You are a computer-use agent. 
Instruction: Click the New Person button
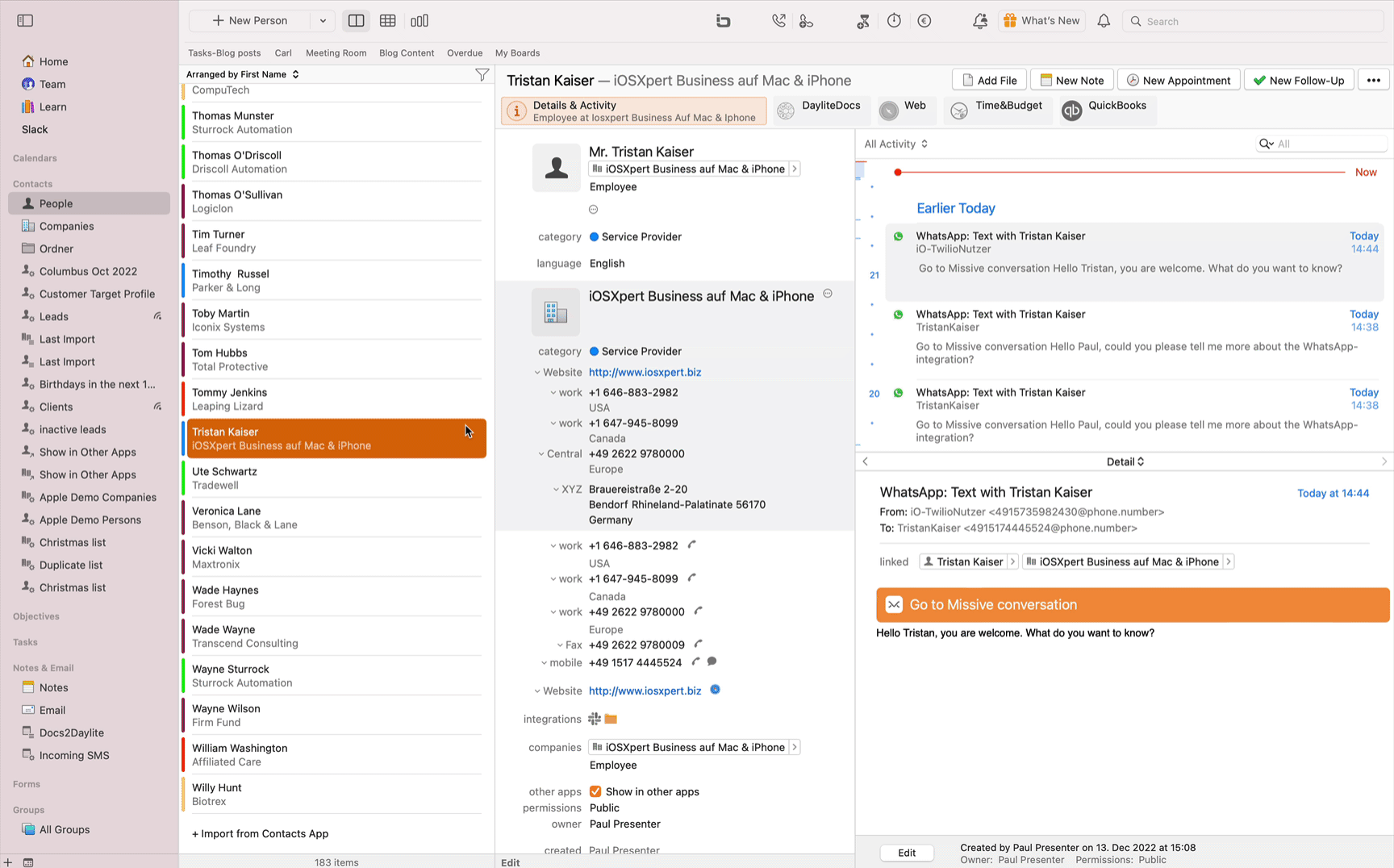[x=250, y=21]
